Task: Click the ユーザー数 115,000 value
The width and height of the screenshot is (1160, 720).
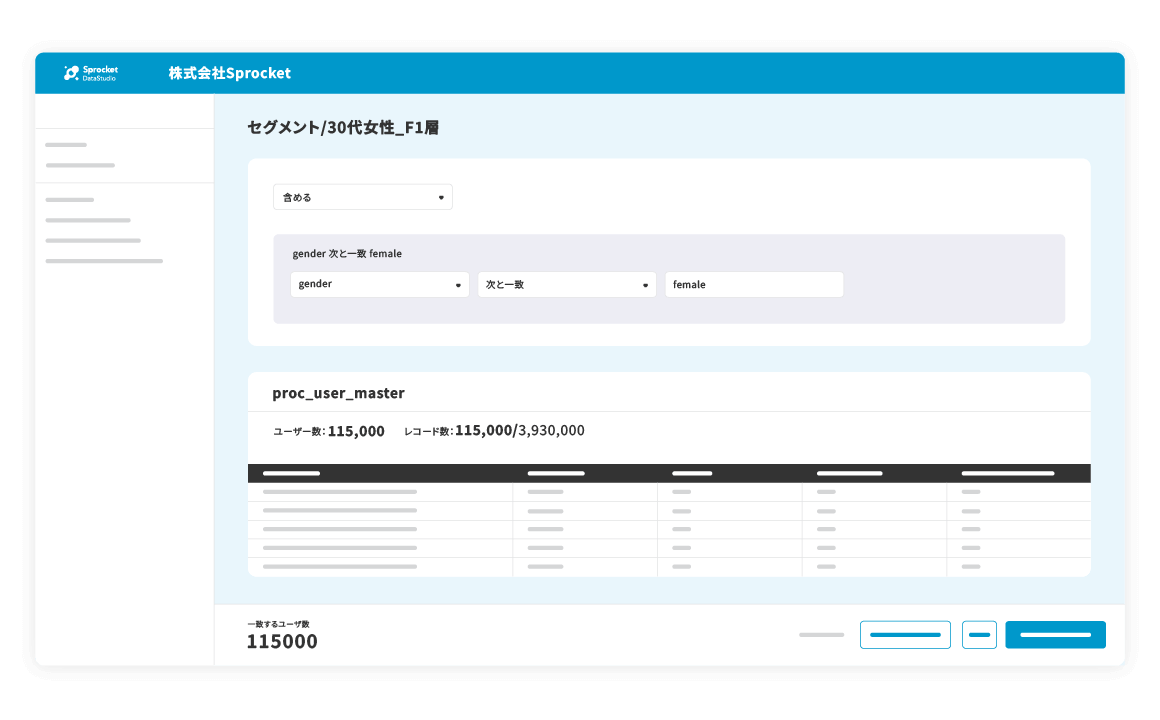Action: (x=356, y=431)
